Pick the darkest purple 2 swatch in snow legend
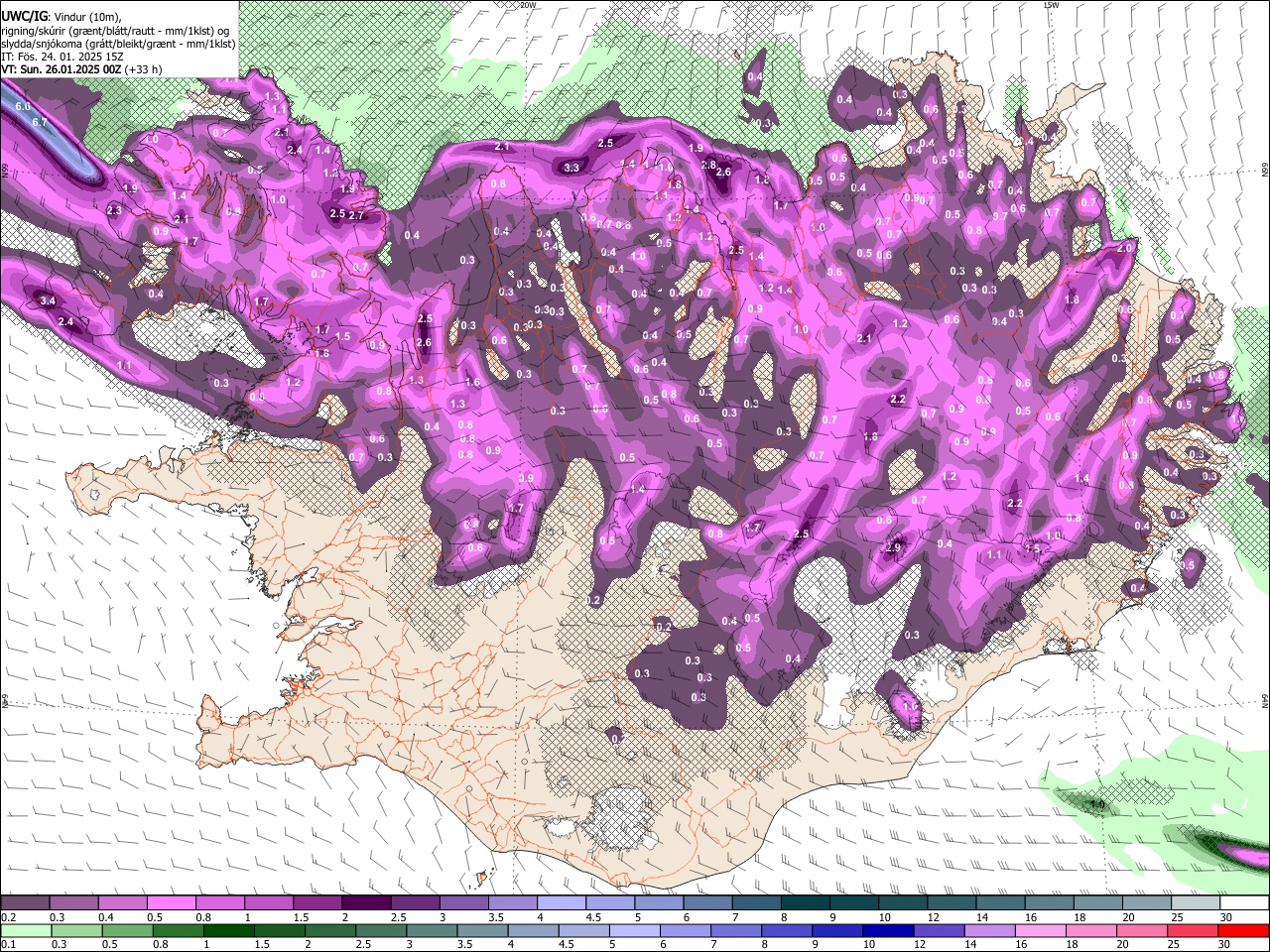Viewport: 1270px width, 952px height. click(365, 903)
